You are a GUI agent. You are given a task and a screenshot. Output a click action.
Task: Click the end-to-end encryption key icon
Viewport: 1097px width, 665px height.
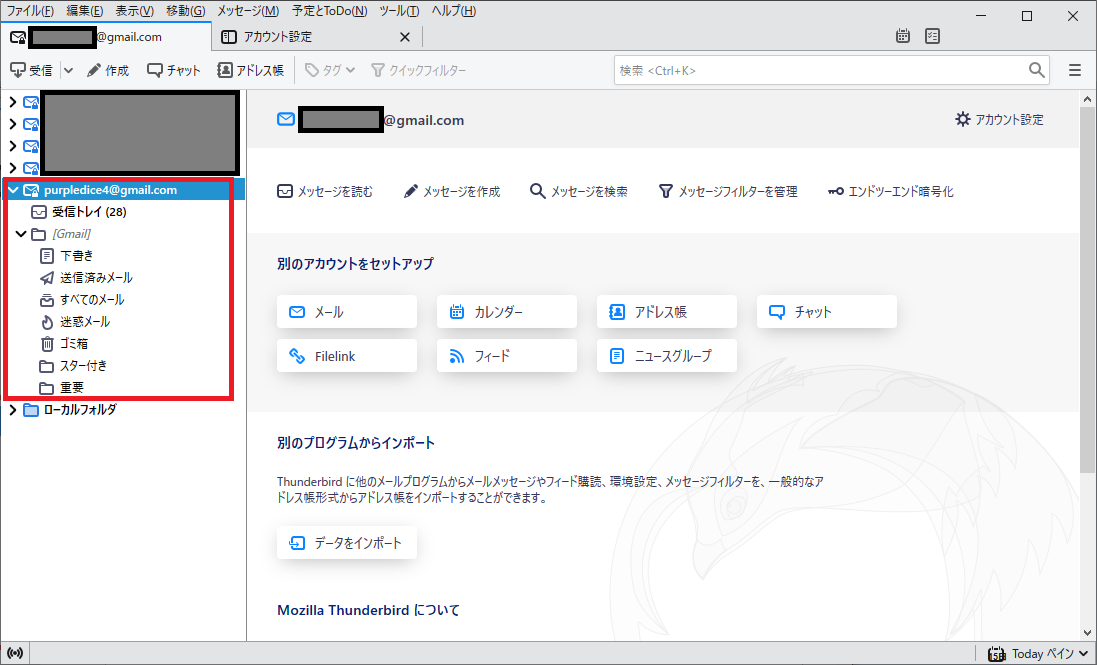(835, 192)
